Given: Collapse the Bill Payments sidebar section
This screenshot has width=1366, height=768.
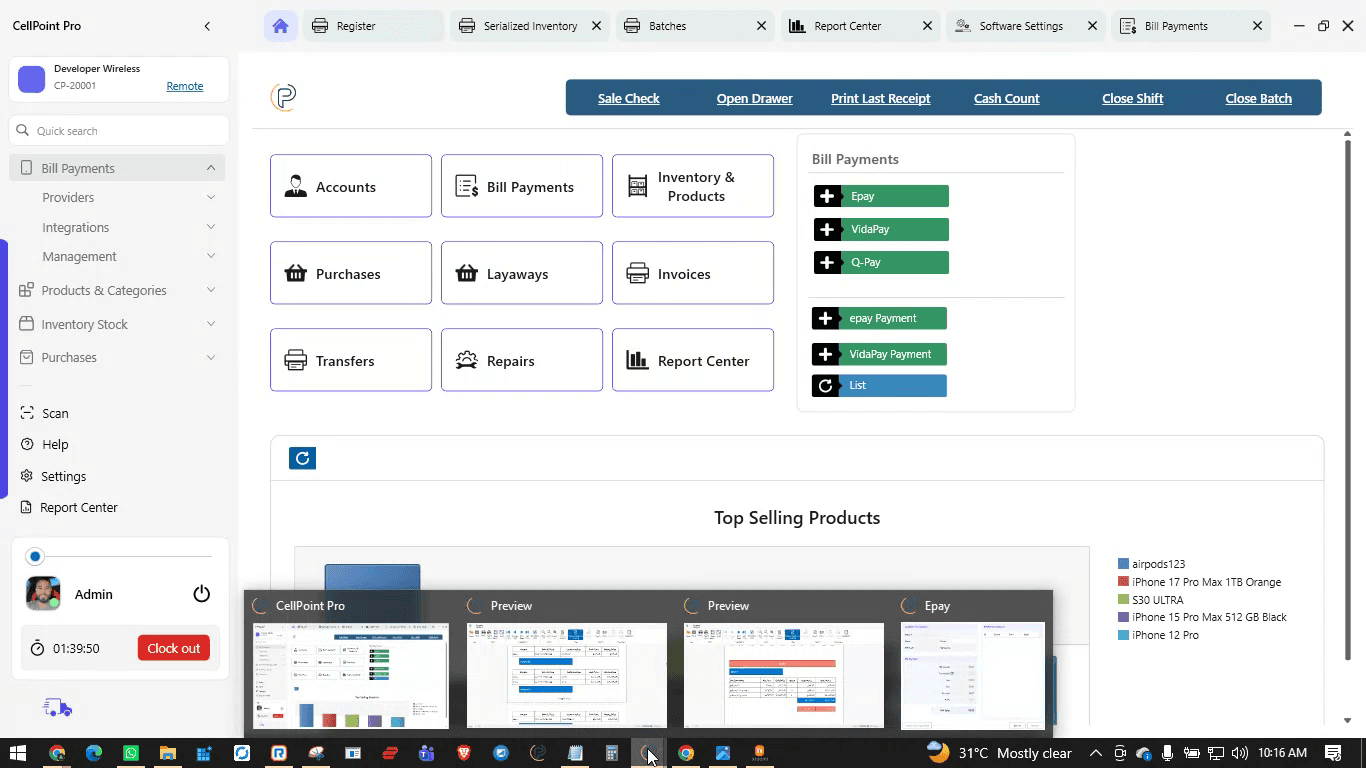Looking at the screenshot, I should click(211, 168).
